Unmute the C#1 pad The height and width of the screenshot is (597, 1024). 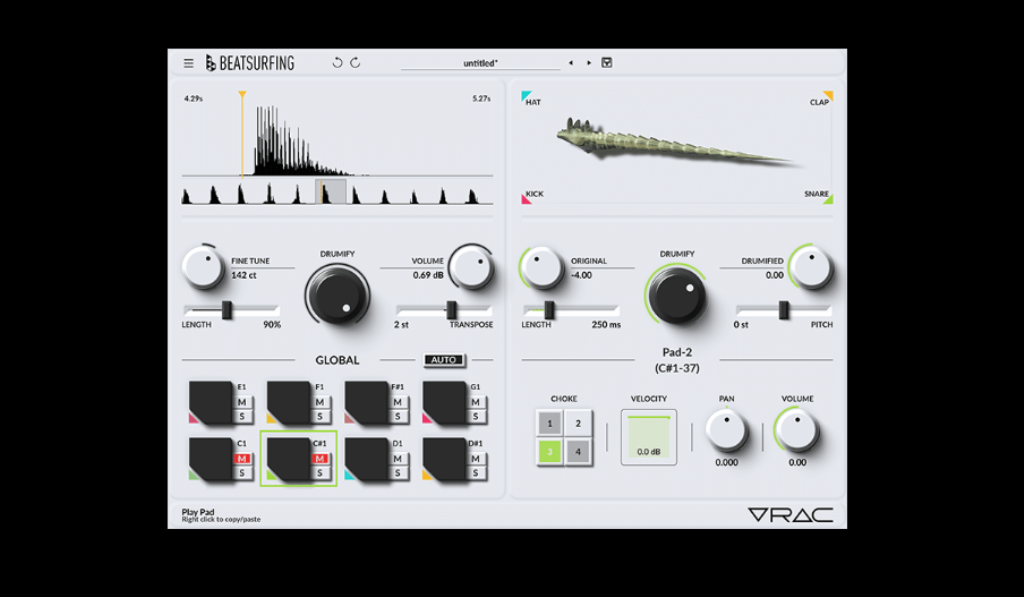pos(320,459)
